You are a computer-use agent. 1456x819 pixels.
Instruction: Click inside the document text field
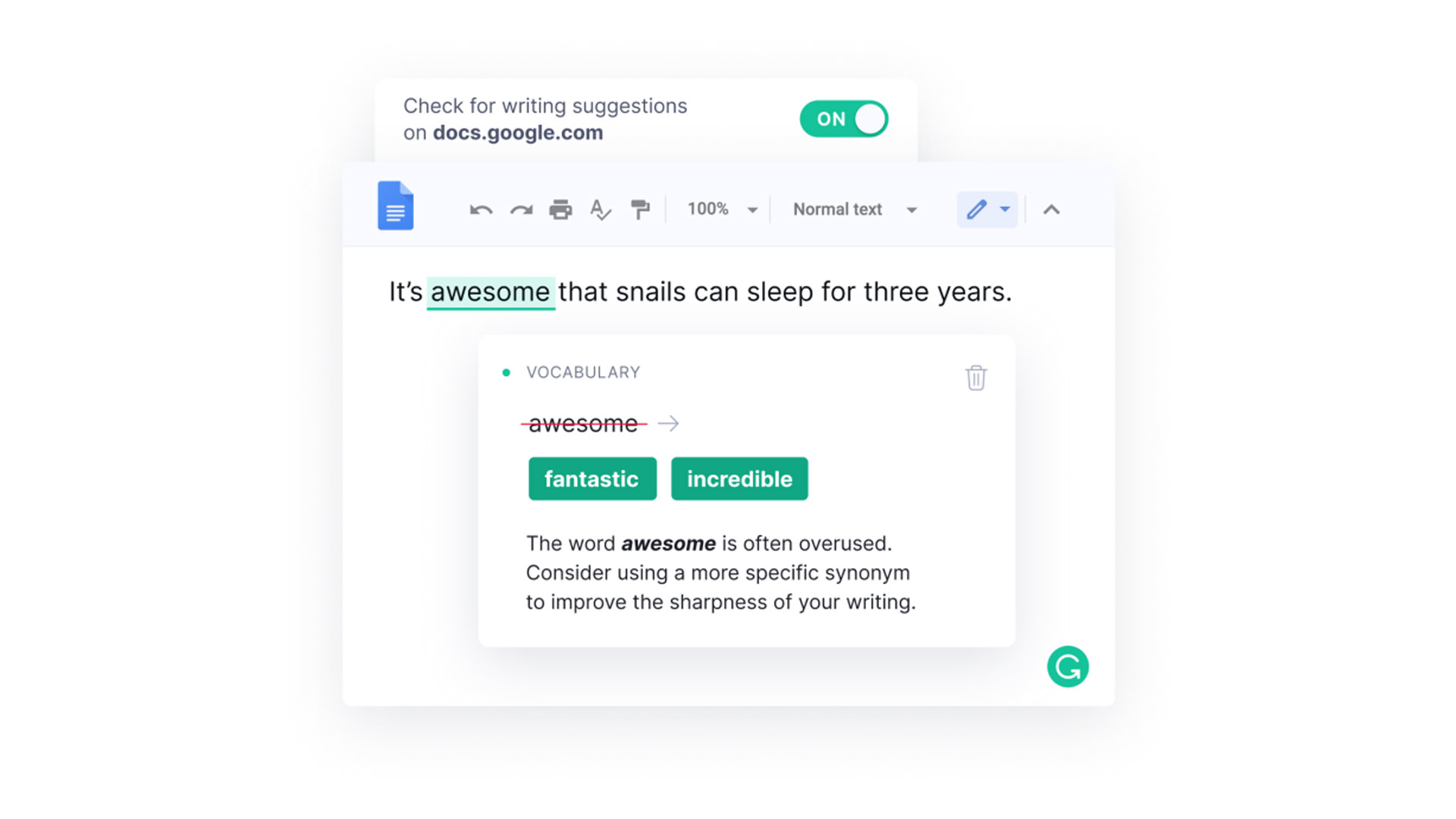[x=700, y=291]
